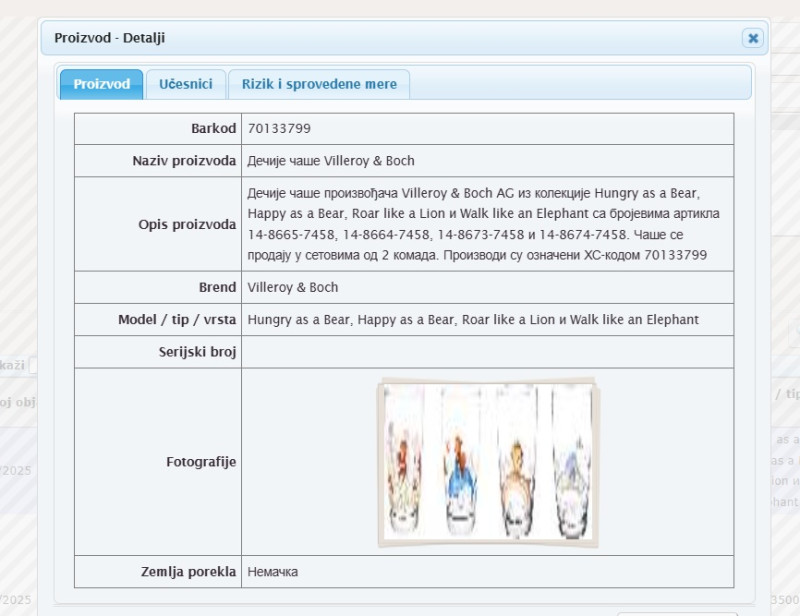Click the Brend value Villeroy & Boch
800x616 pixels.
pyautogui.click(x=293, y=287)
